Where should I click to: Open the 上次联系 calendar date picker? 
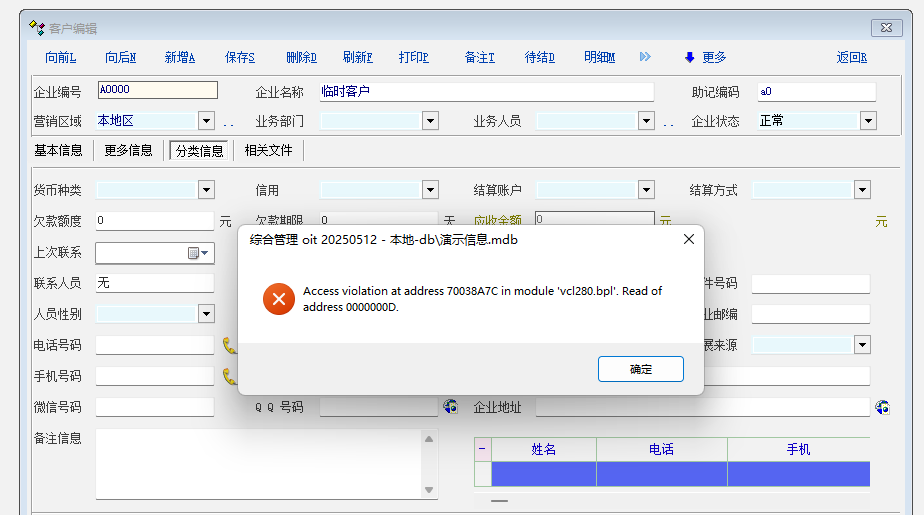coord(199,253)
